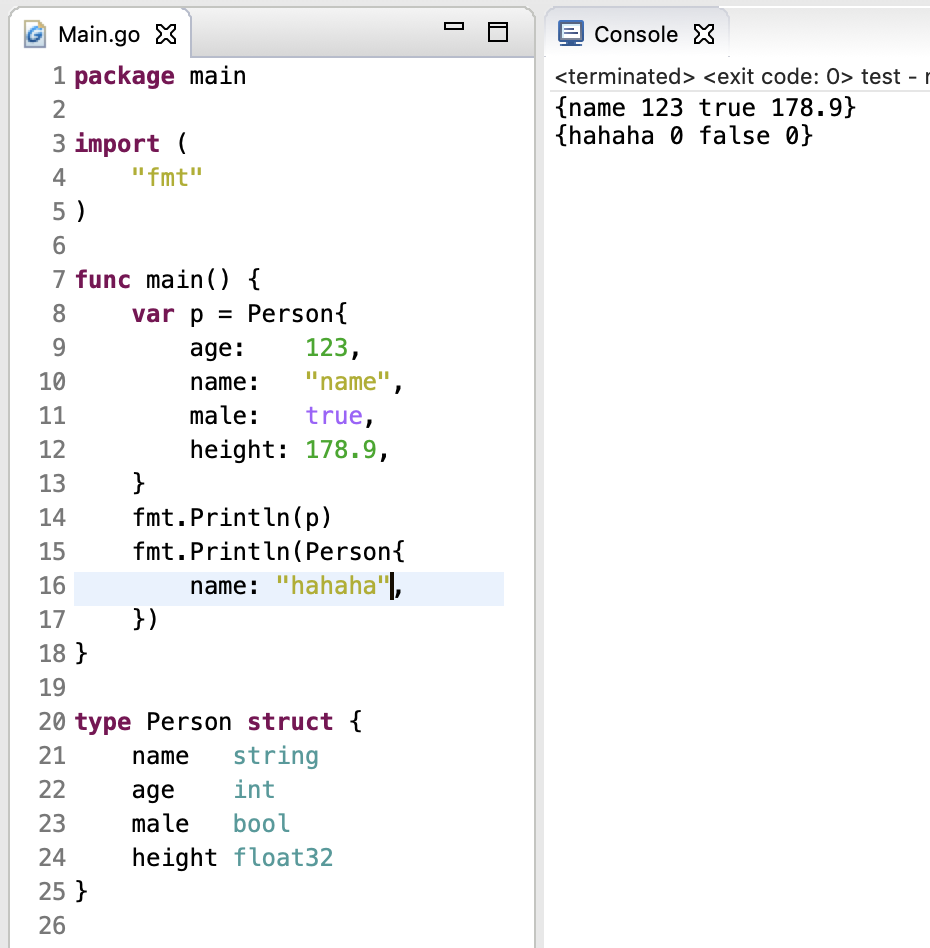The image size is (930, 948).
Task: Close the Console view
Action: pos(704,34)
